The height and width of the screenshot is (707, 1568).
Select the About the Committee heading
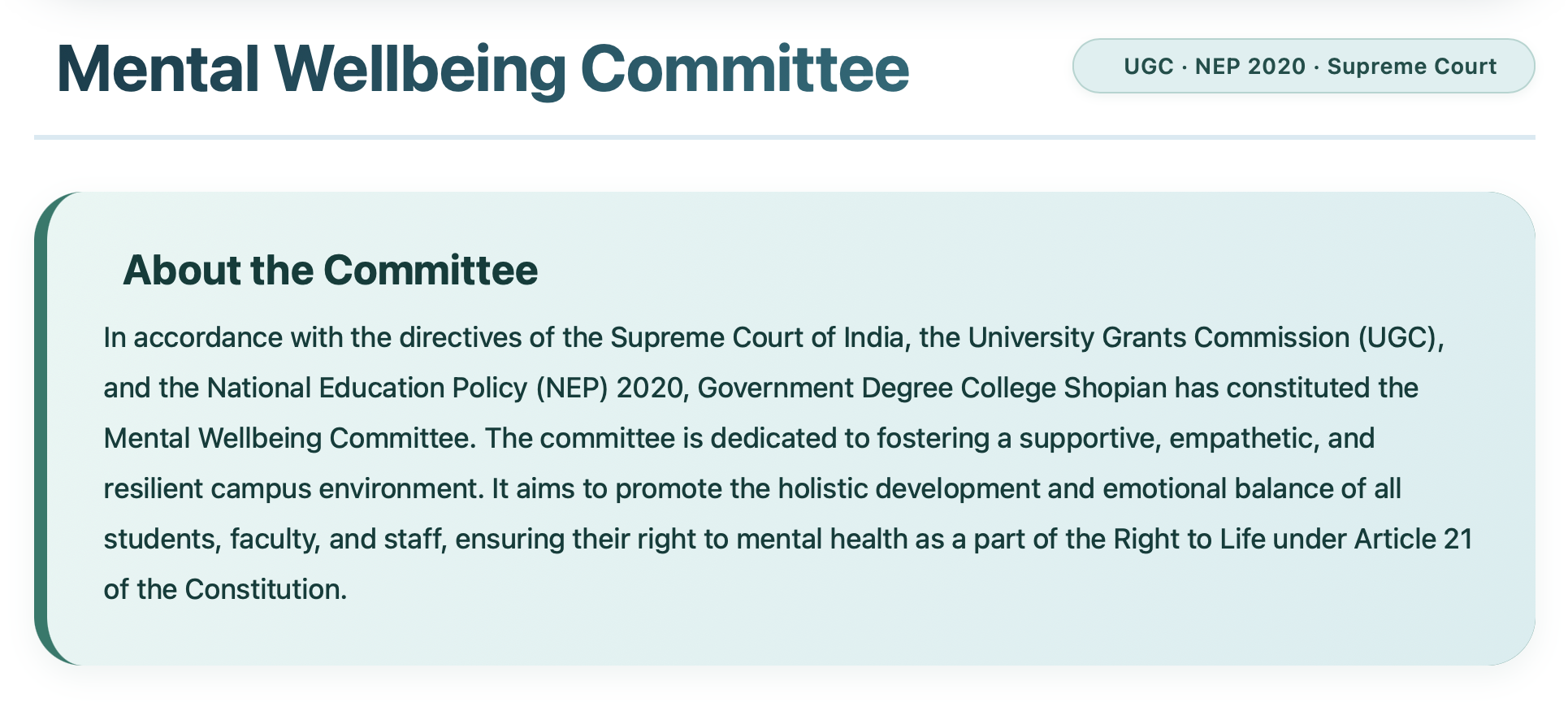[330, 271]
